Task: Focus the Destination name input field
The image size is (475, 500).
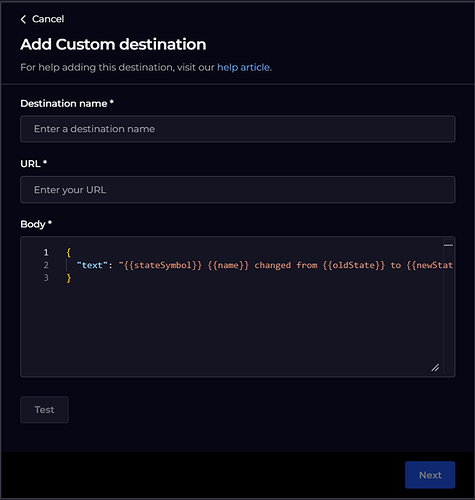Action: [x=238, y=129]
